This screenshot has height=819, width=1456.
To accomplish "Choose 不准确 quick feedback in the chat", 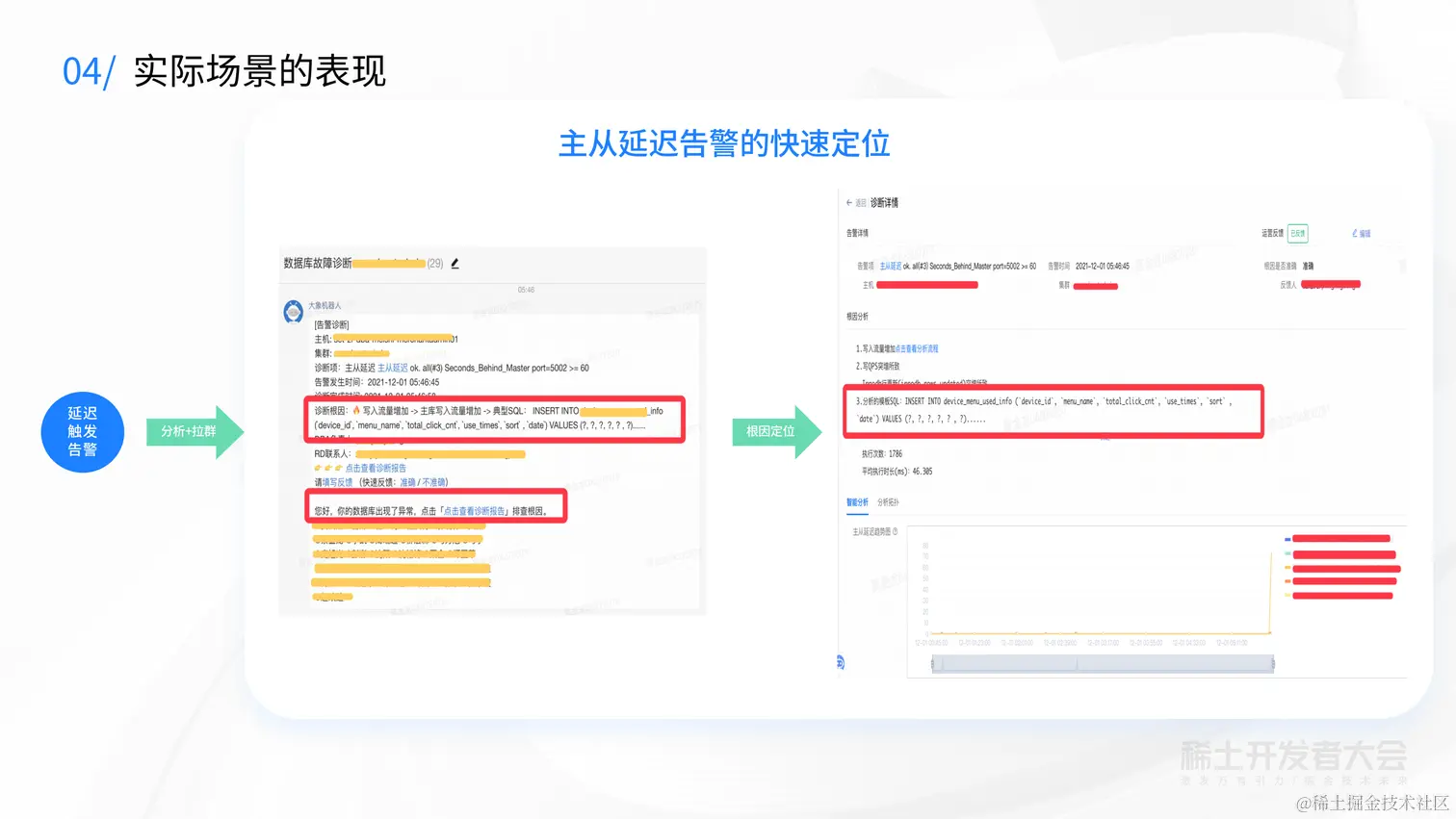I will [x=433, y=482].
